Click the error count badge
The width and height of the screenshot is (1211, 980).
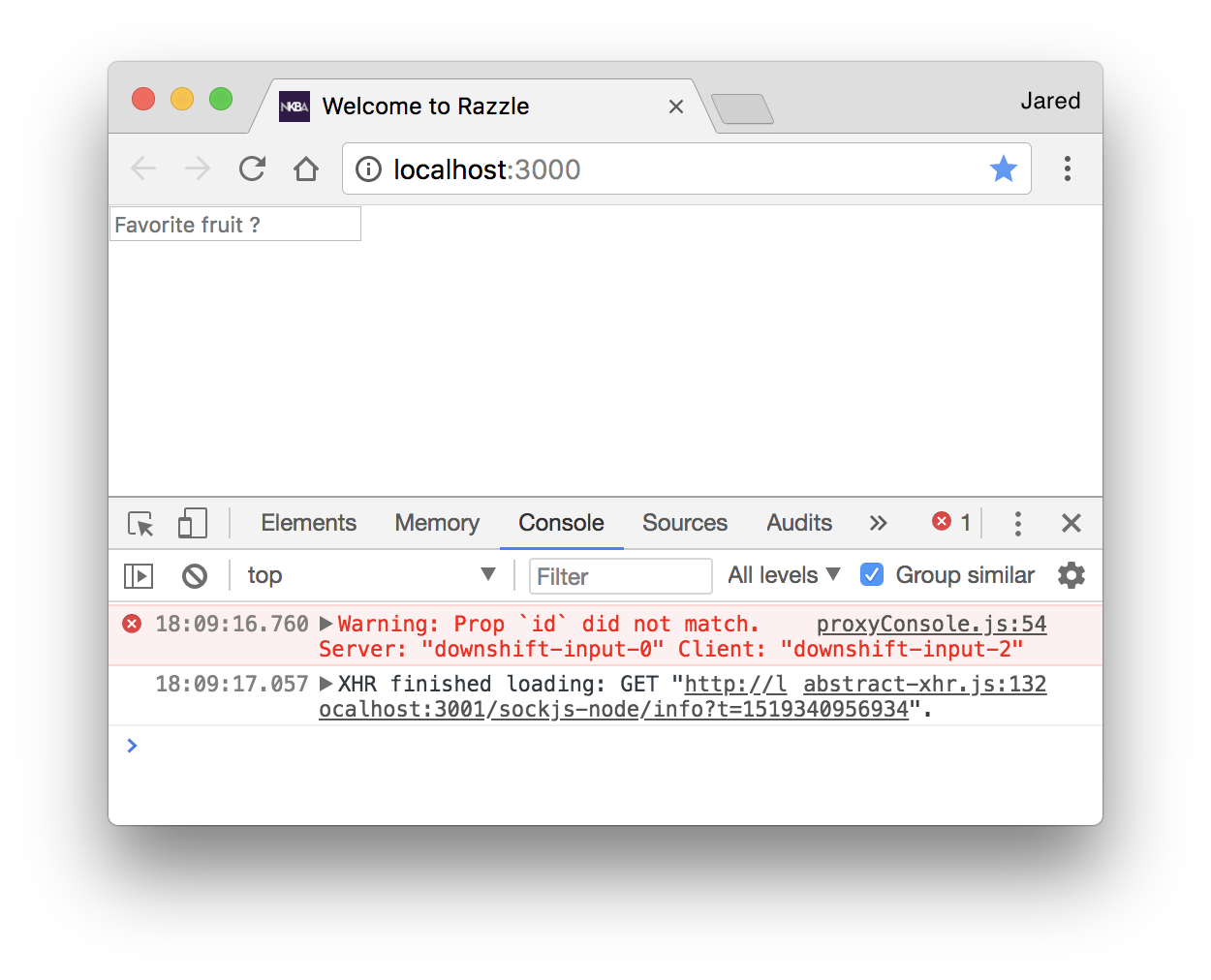click(950, 522)
